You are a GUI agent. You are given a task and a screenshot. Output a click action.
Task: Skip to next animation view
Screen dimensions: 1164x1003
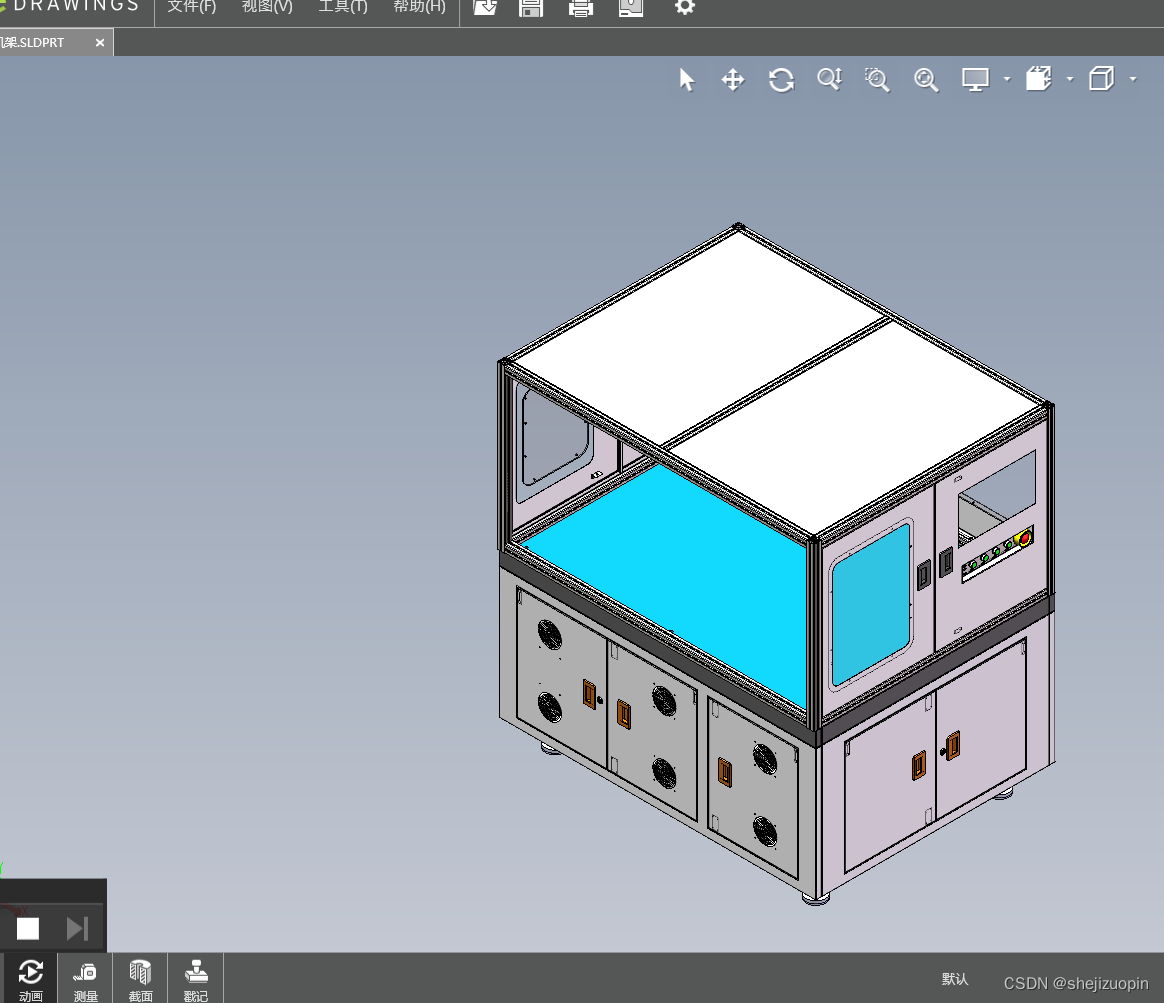pyautogui.click(x=77, y=929)
